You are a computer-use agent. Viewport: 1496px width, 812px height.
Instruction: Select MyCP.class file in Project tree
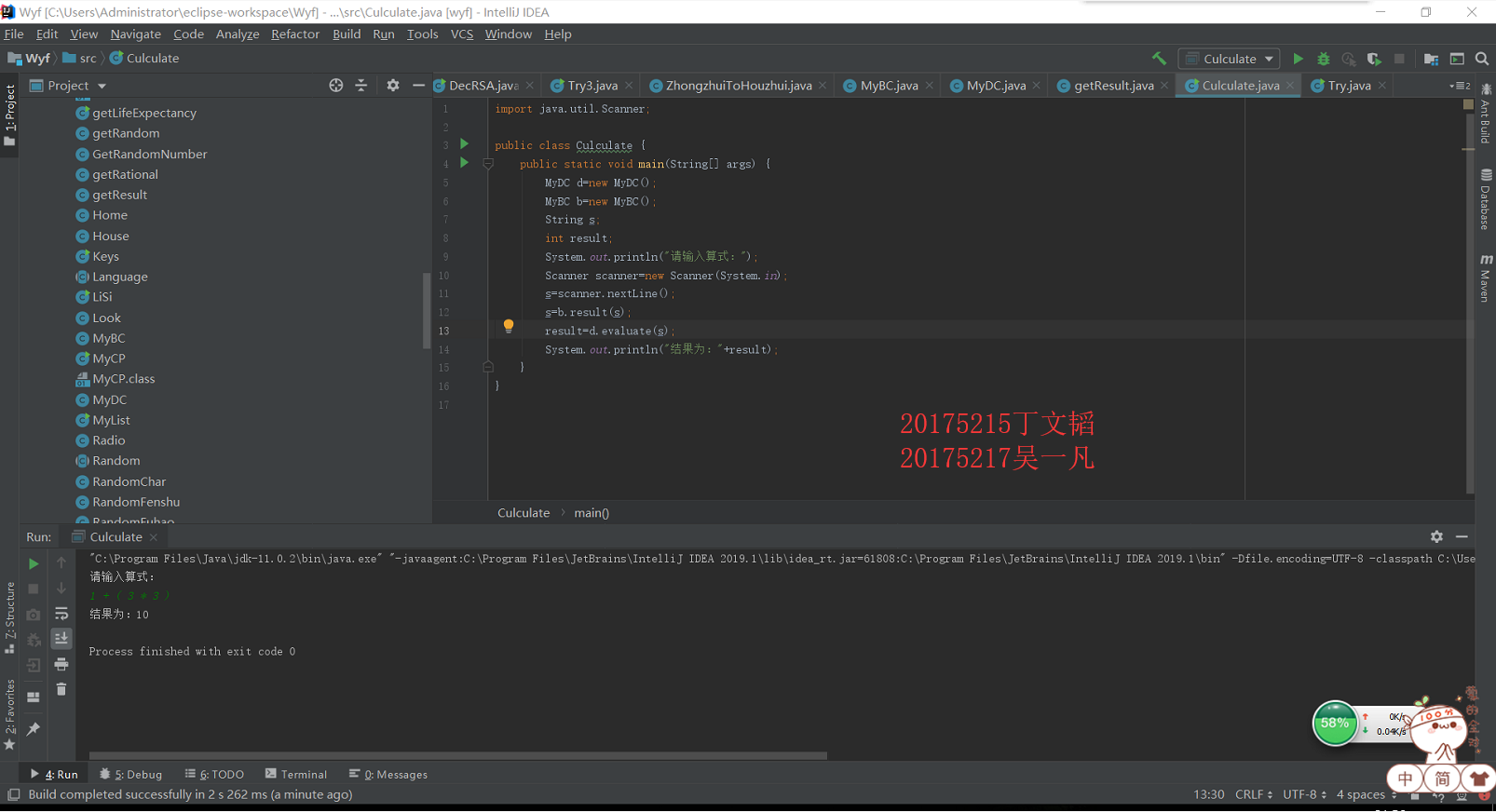[123, 379]
